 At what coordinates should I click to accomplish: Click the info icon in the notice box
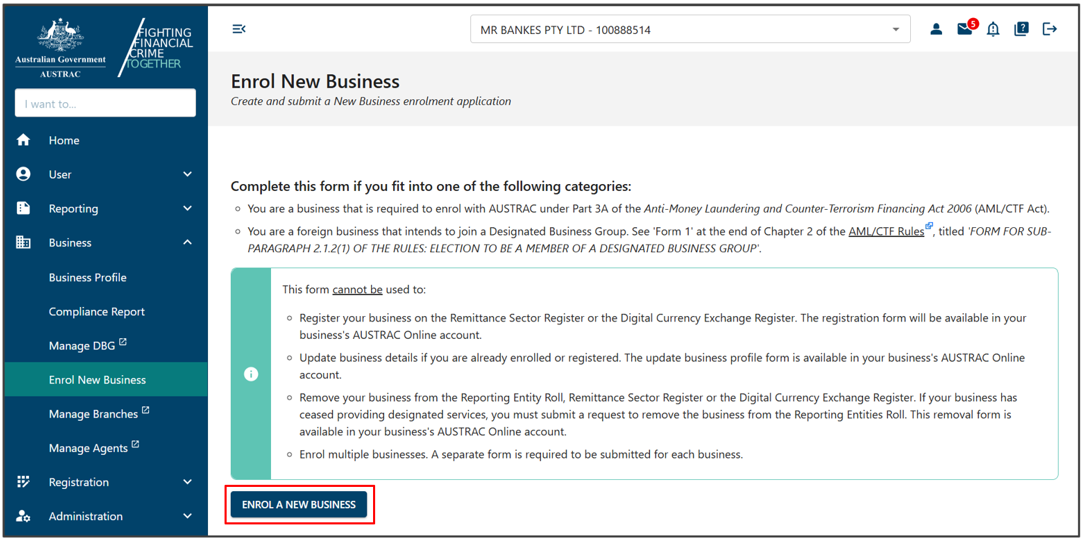(251, 374)
